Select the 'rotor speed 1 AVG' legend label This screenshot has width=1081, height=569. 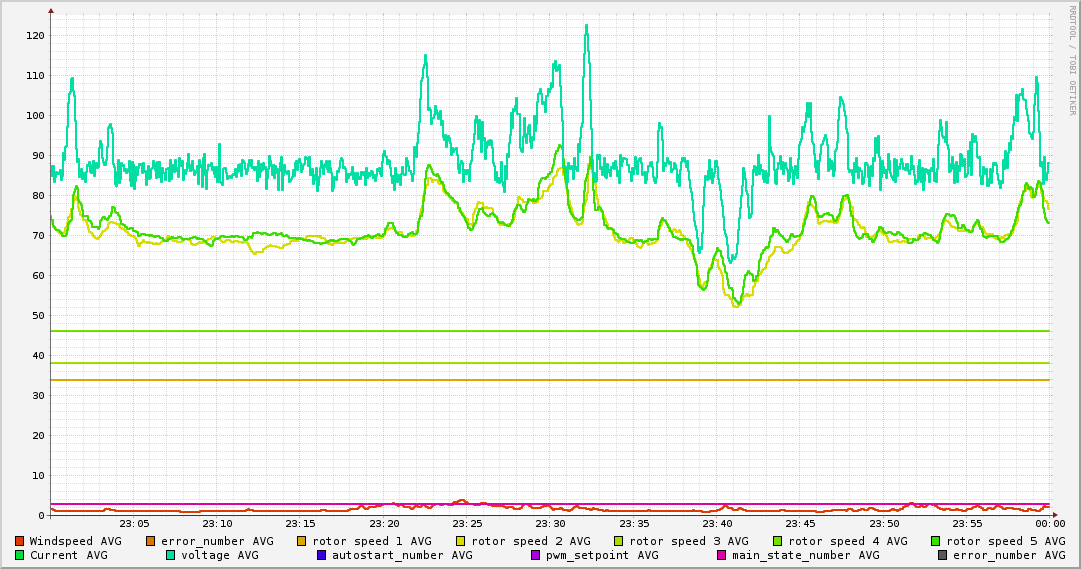coord(372,541)
